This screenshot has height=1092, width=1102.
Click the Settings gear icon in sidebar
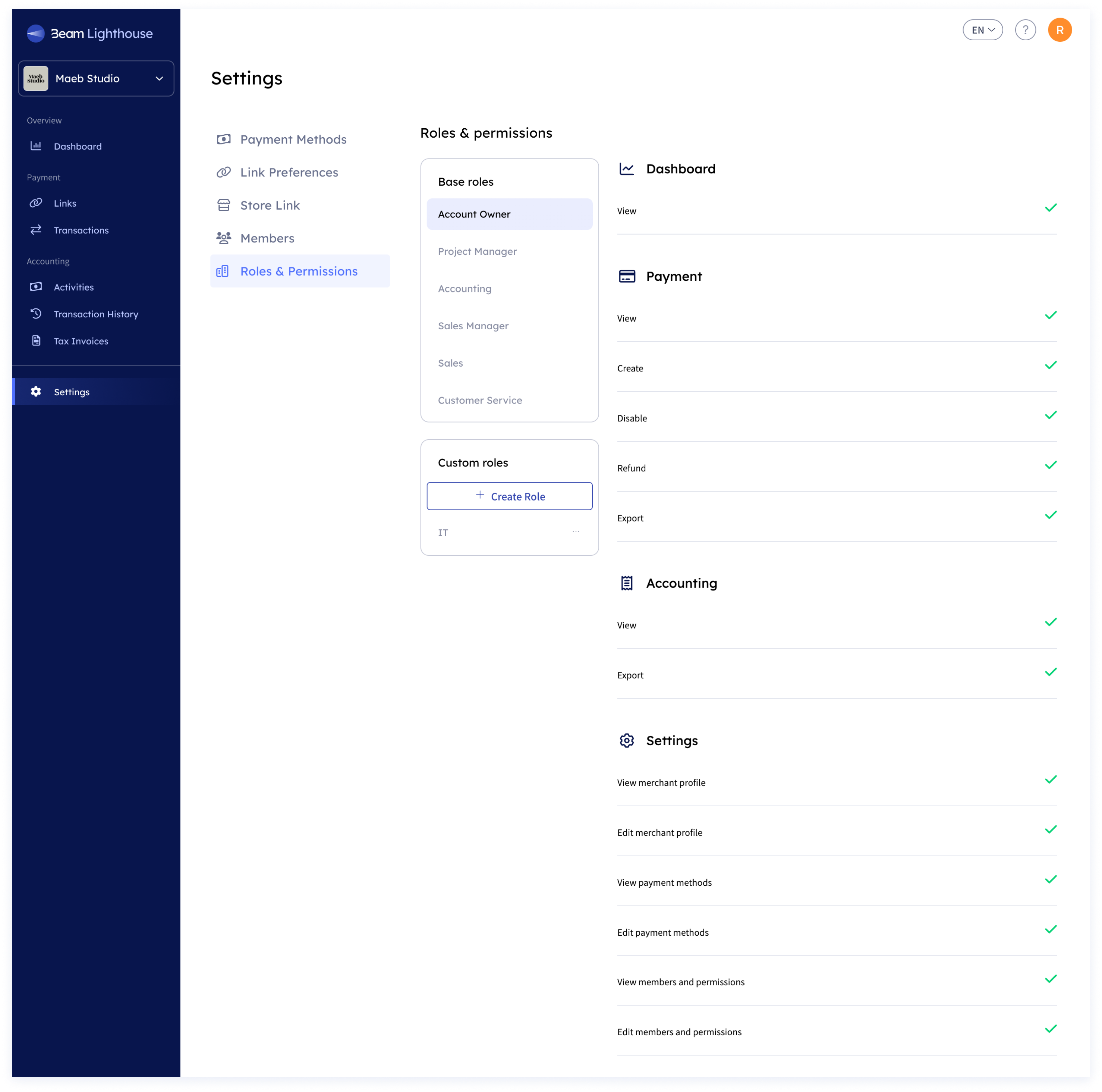click(36, 391)
